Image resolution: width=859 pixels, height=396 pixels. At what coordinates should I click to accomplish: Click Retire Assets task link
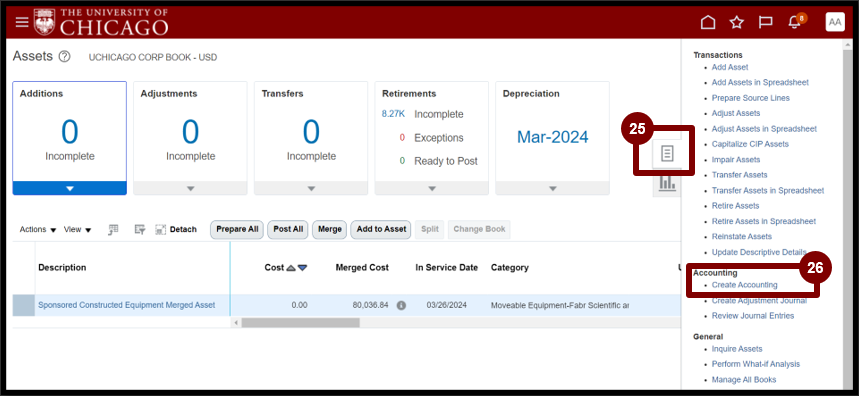pyautogui.click(x=735, y=206)
